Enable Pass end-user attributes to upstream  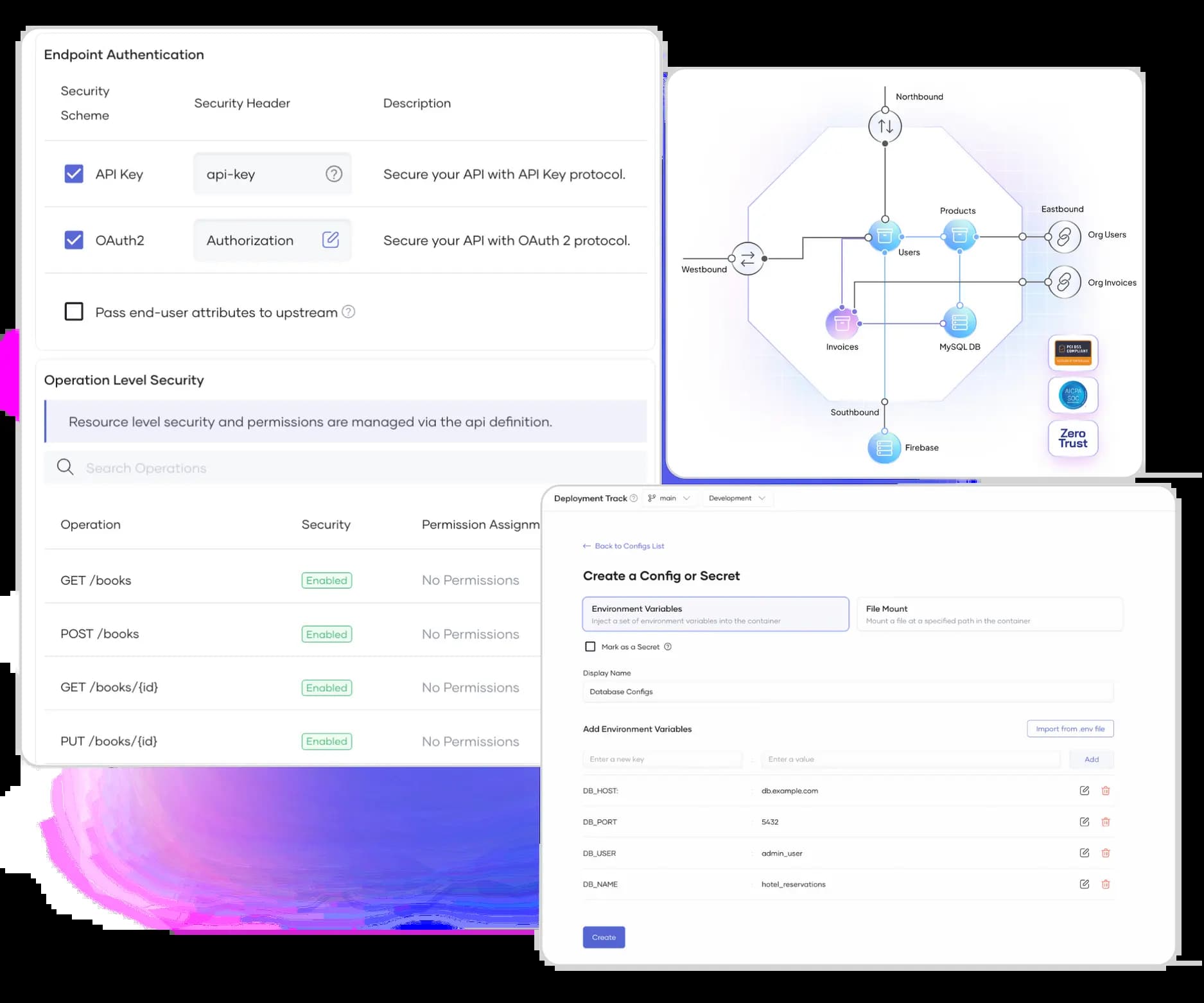coord(74,311)
